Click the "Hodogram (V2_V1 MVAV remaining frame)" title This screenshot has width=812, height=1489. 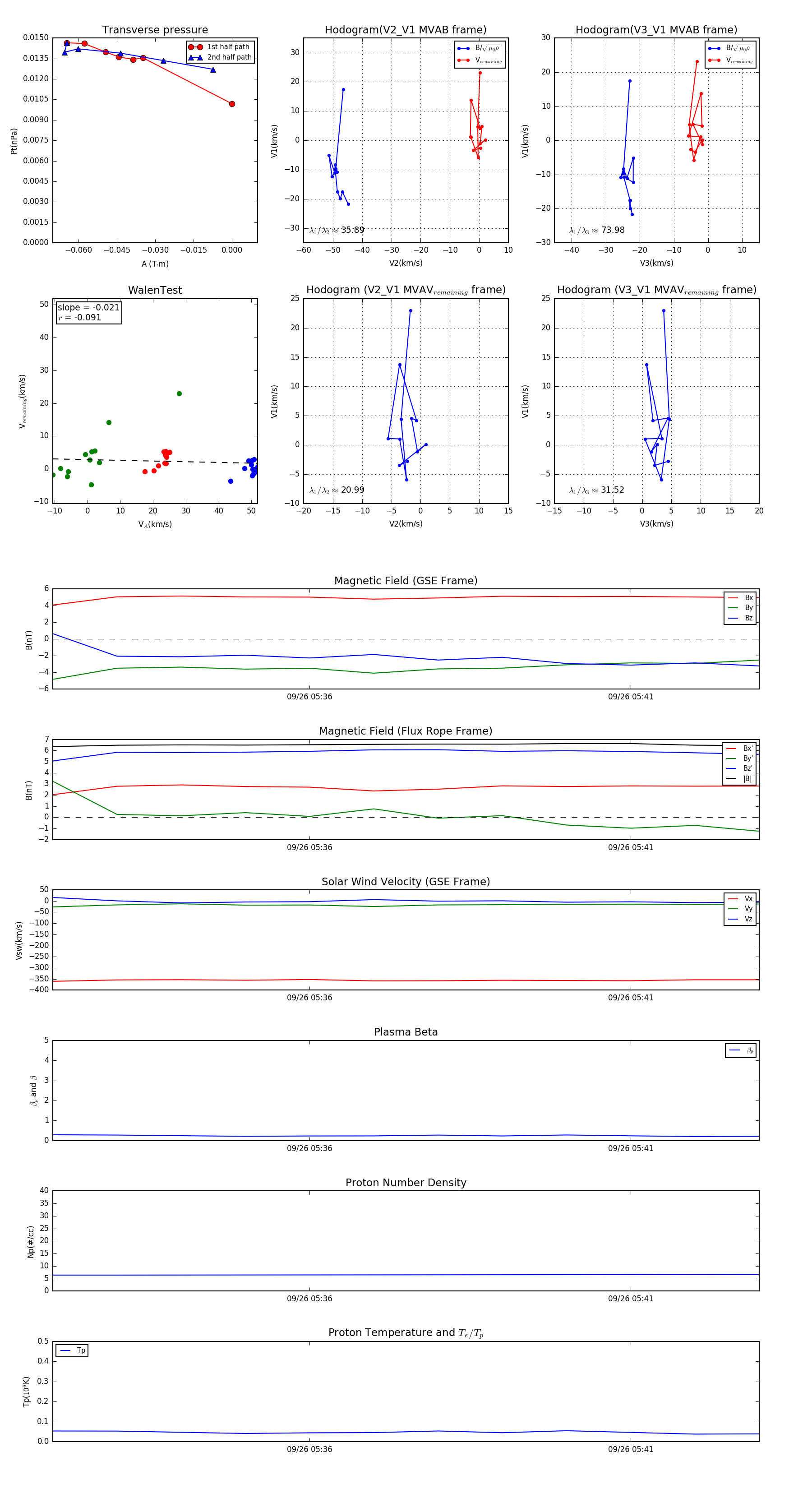406,290
